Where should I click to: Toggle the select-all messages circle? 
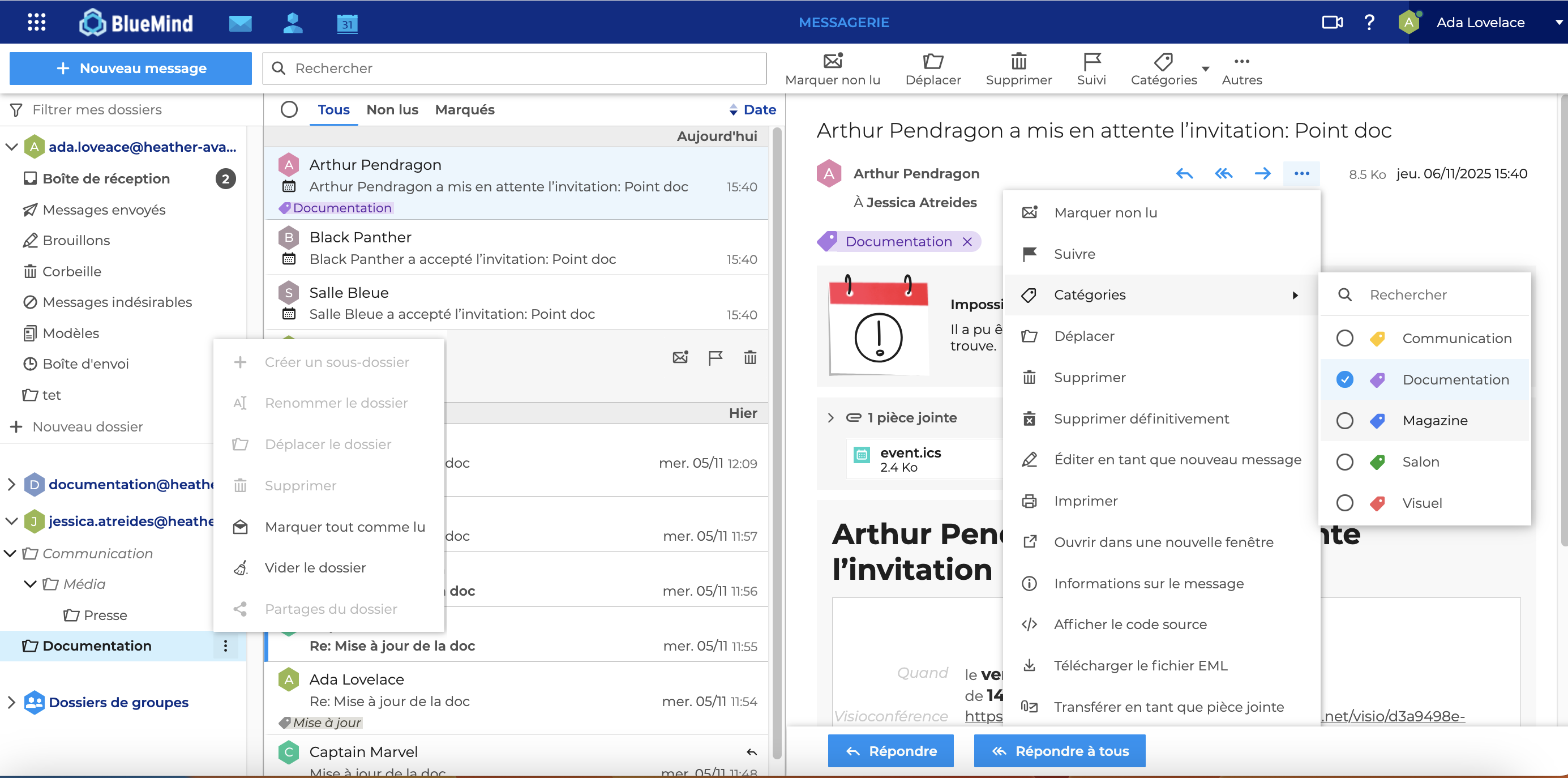(289, 110)
